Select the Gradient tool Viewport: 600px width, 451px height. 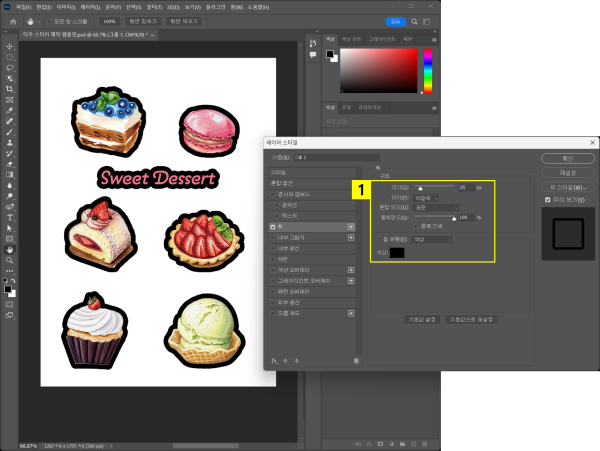coord(10,175)
